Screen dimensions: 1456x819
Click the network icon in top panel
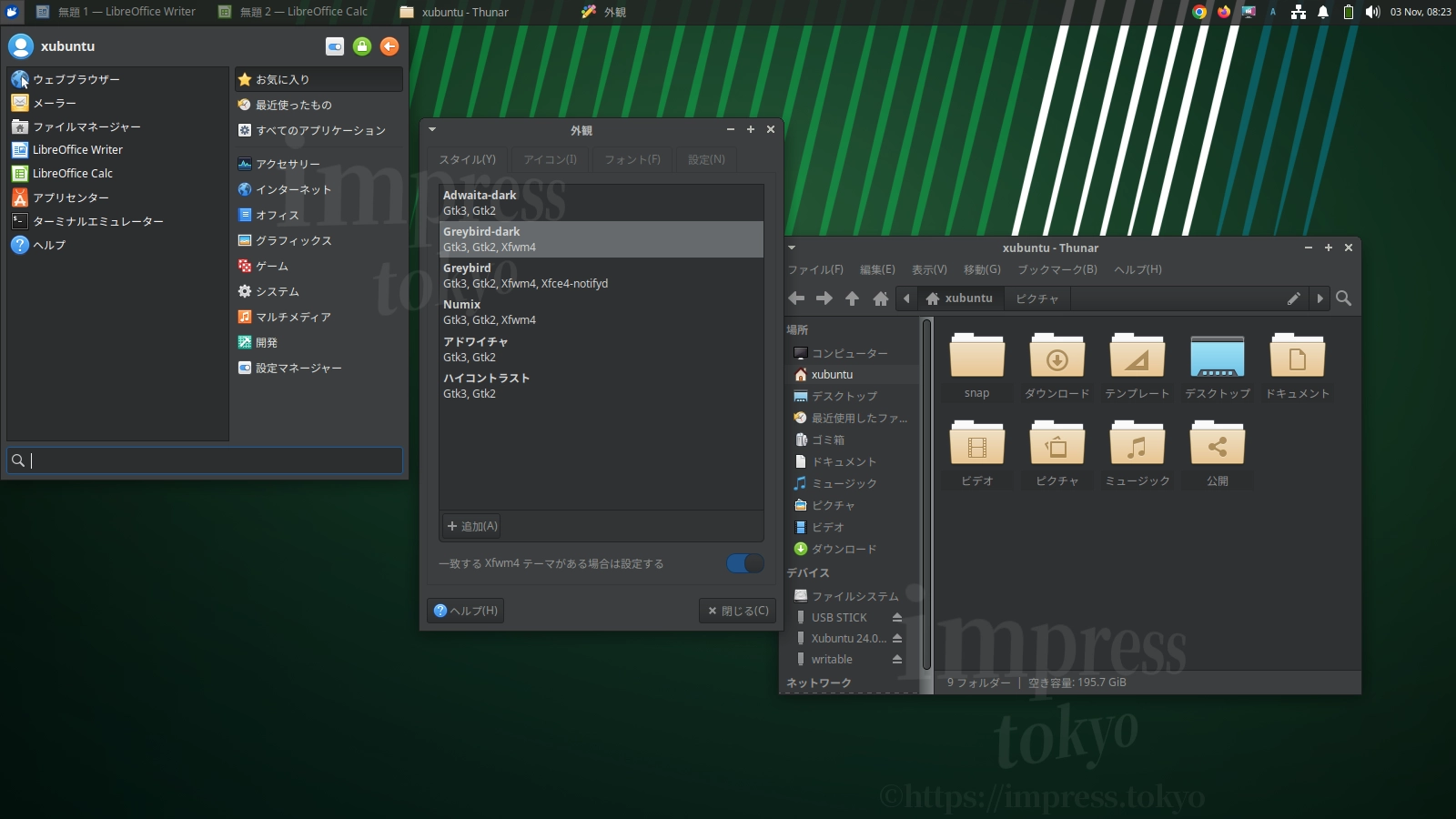1299,12
